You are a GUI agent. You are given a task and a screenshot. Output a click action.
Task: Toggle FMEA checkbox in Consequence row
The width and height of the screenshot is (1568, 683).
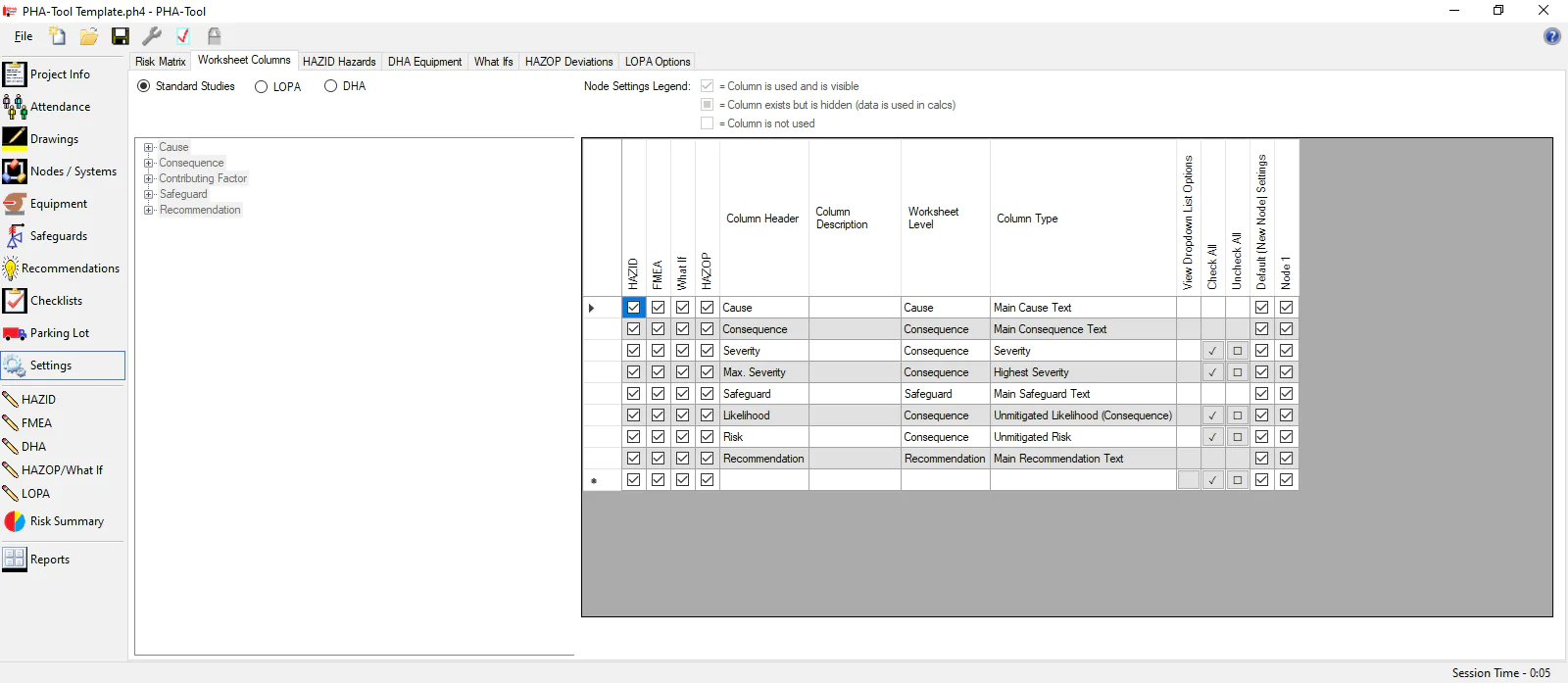point(659,329)
